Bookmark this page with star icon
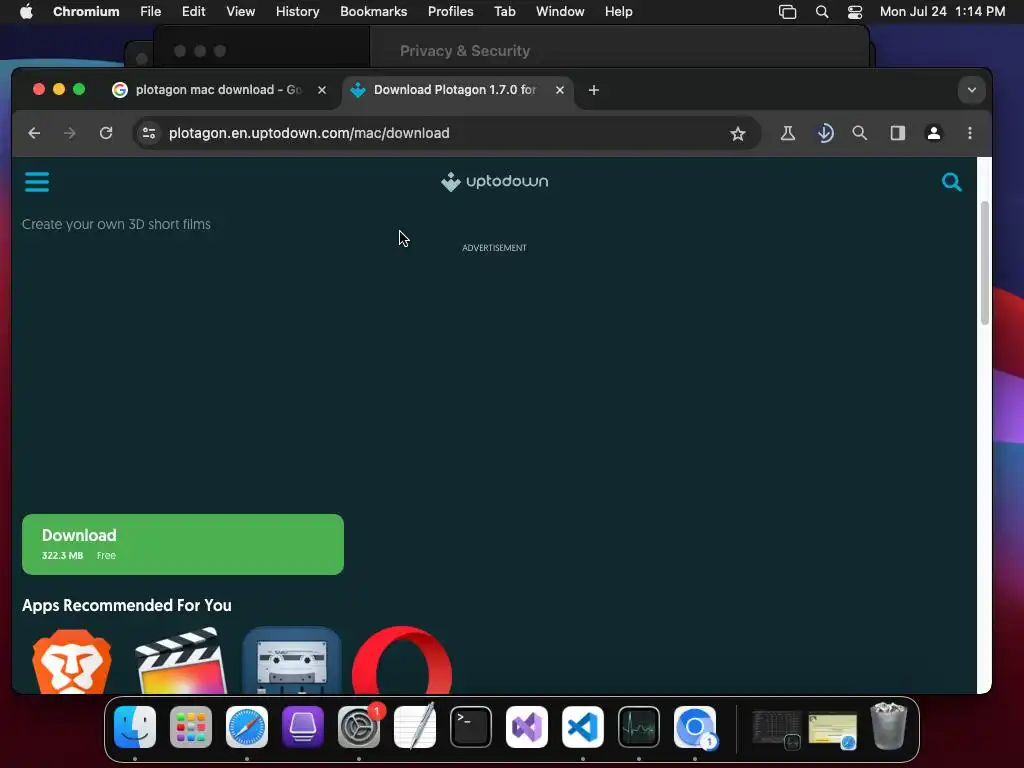This screenshot has width=1024, height=768. (x=738, y=133)
